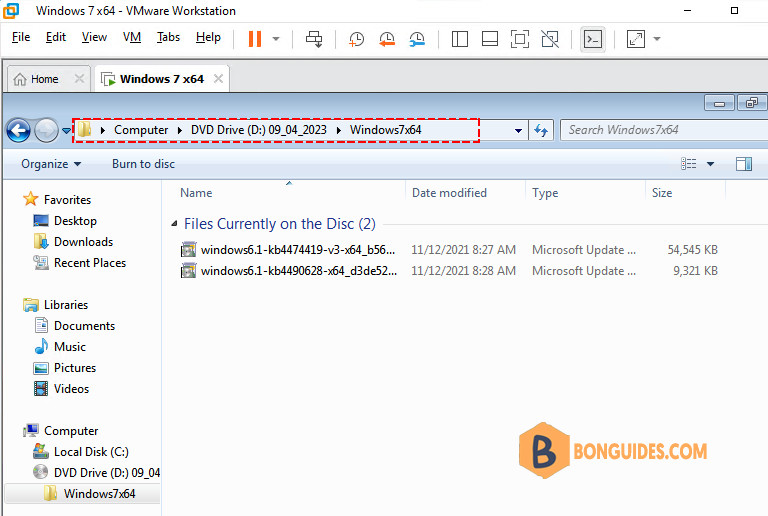Minimize the Explorer window inside VM

click(719, 103)
